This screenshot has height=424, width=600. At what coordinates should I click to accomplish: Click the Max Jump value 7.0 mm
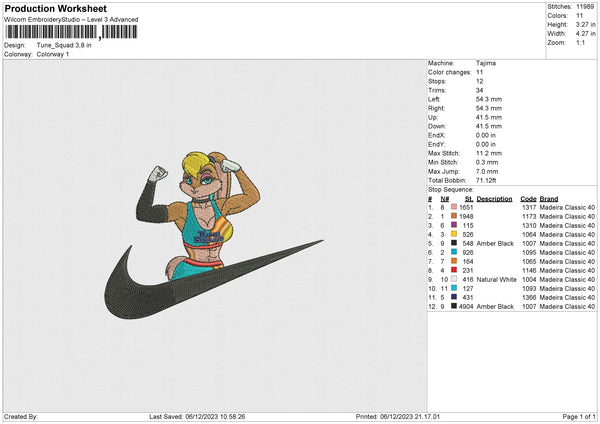click(487, 171)
